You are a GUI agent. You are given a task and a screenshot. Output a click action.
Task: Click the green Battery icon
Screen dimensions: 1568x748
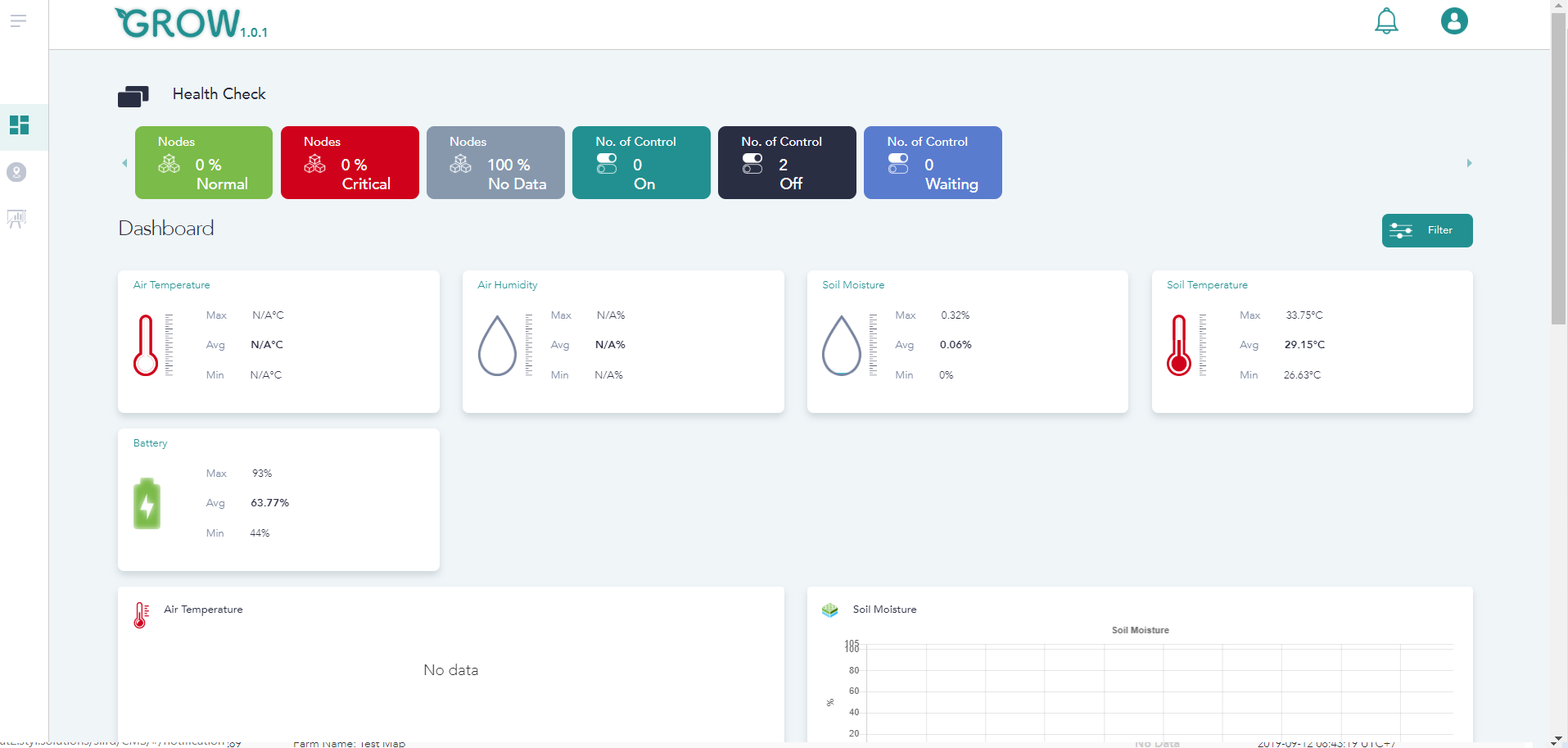point(147,503)
